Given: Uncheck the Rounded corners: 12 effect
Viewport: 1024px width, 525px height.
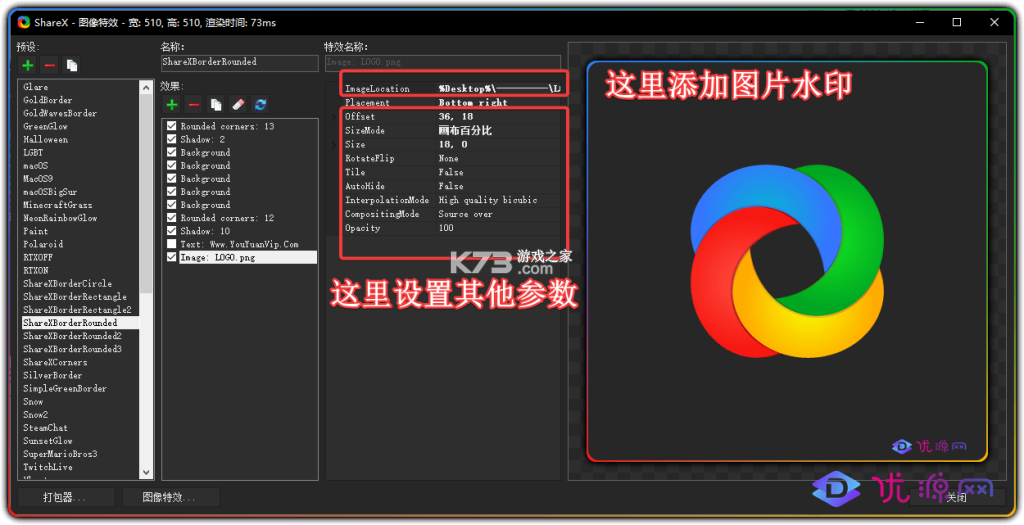Looking at the screenshot, I should (172, 217).
